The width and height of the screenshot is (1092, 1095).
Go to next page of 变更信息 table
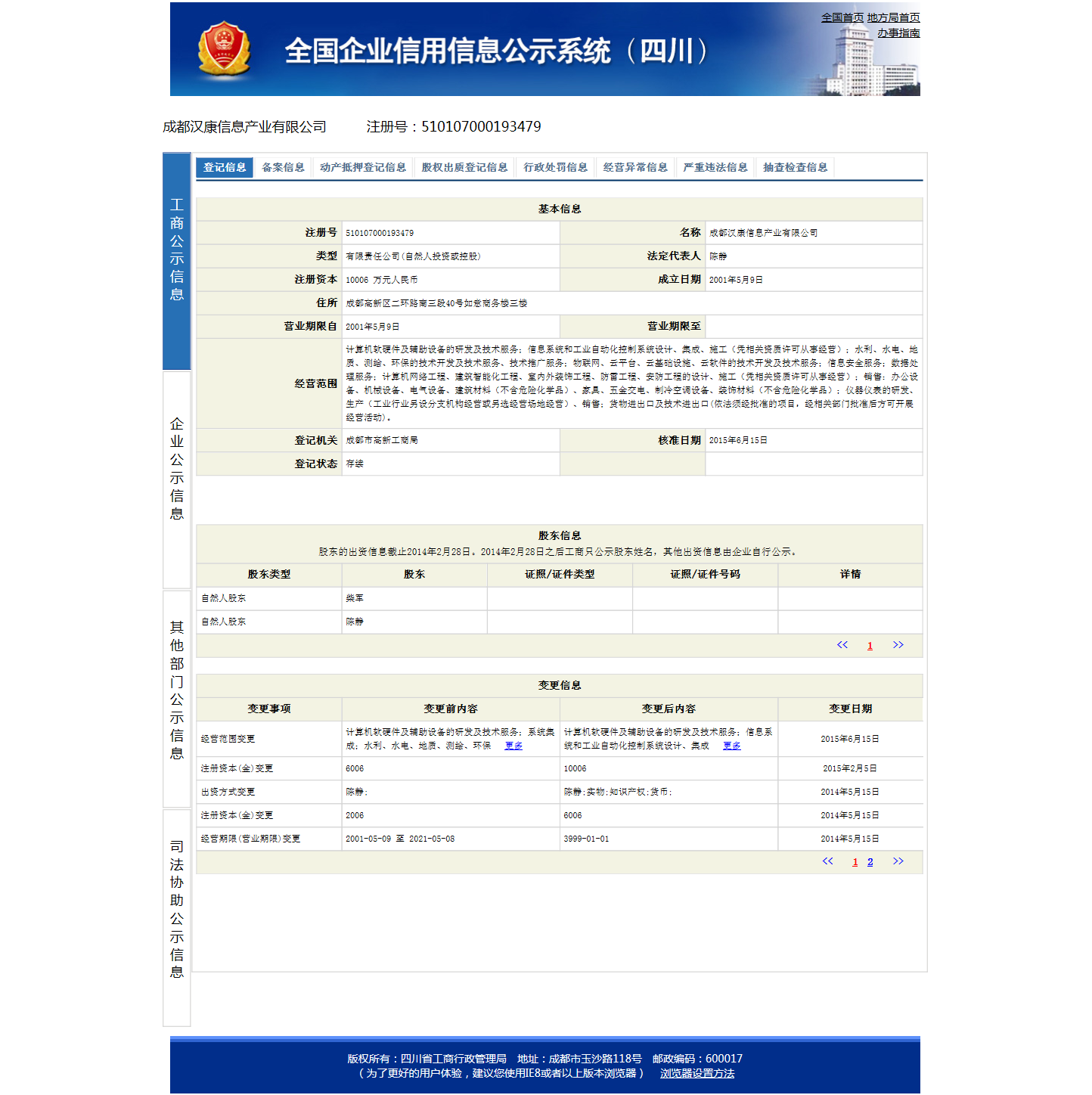pos(898,861)
